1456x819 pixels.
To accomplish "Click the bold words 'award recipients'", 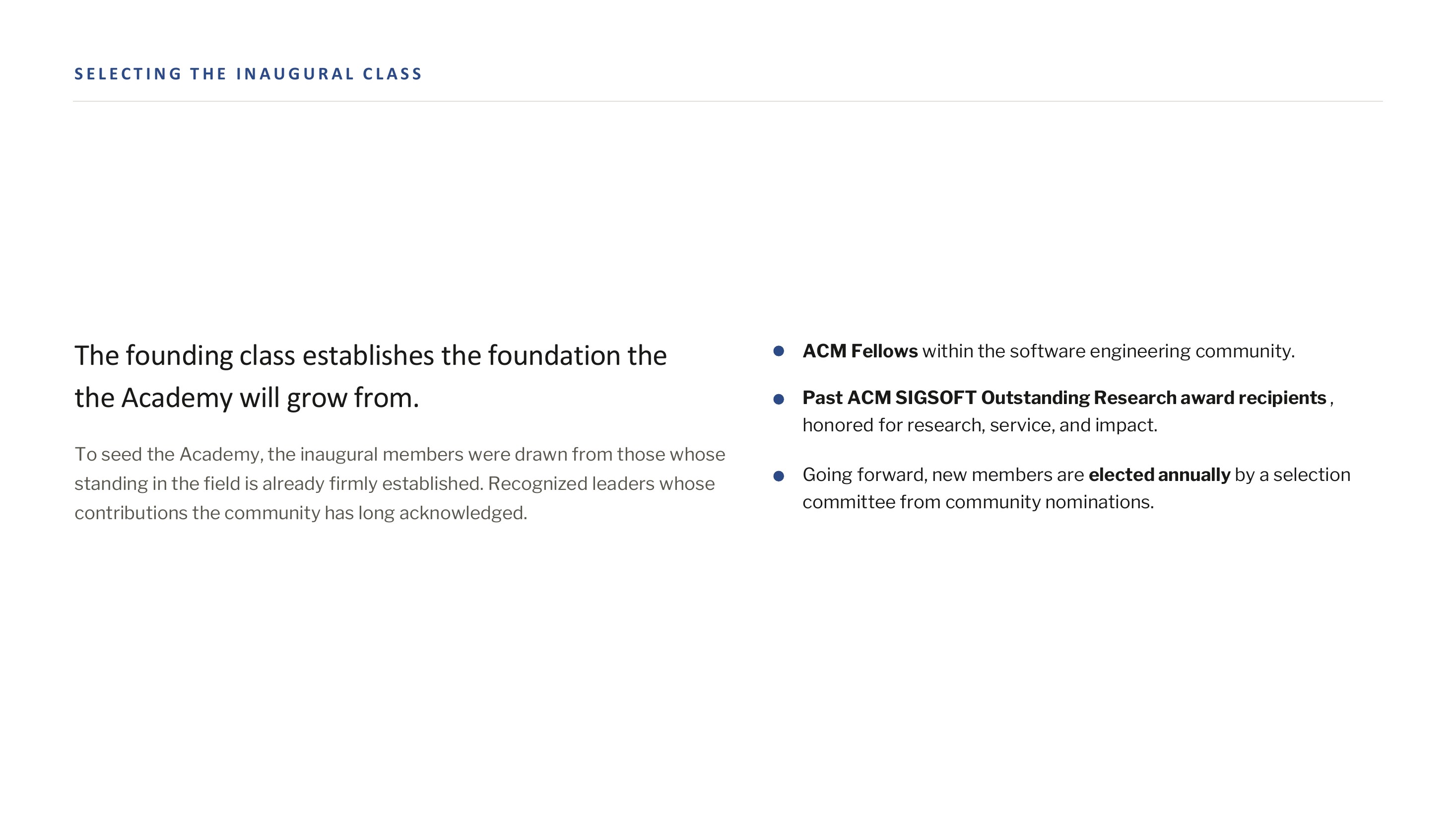I will pos(1253,398).
